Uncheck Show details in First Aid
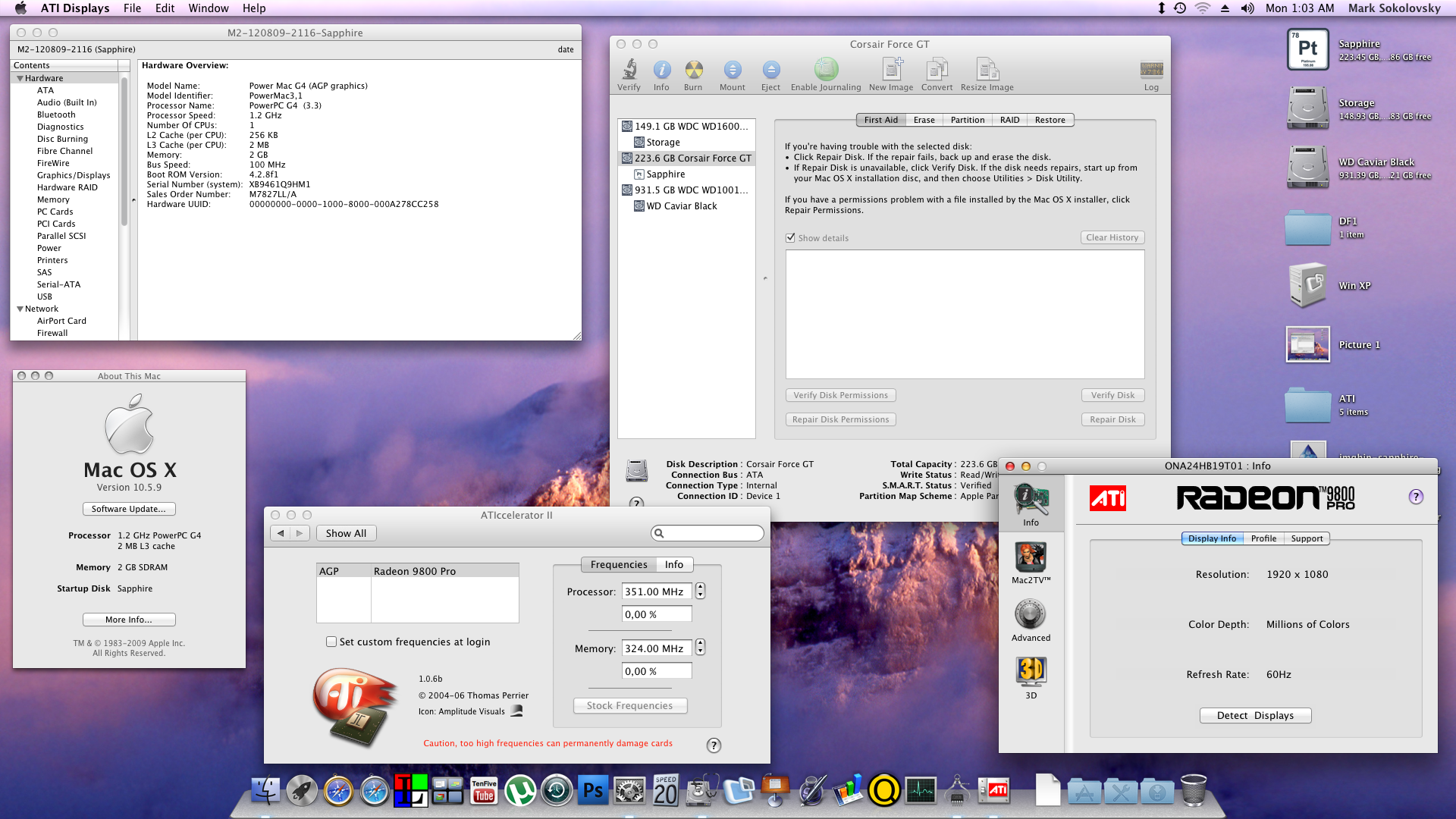1456x819 pixels. [x=791, y=237]
